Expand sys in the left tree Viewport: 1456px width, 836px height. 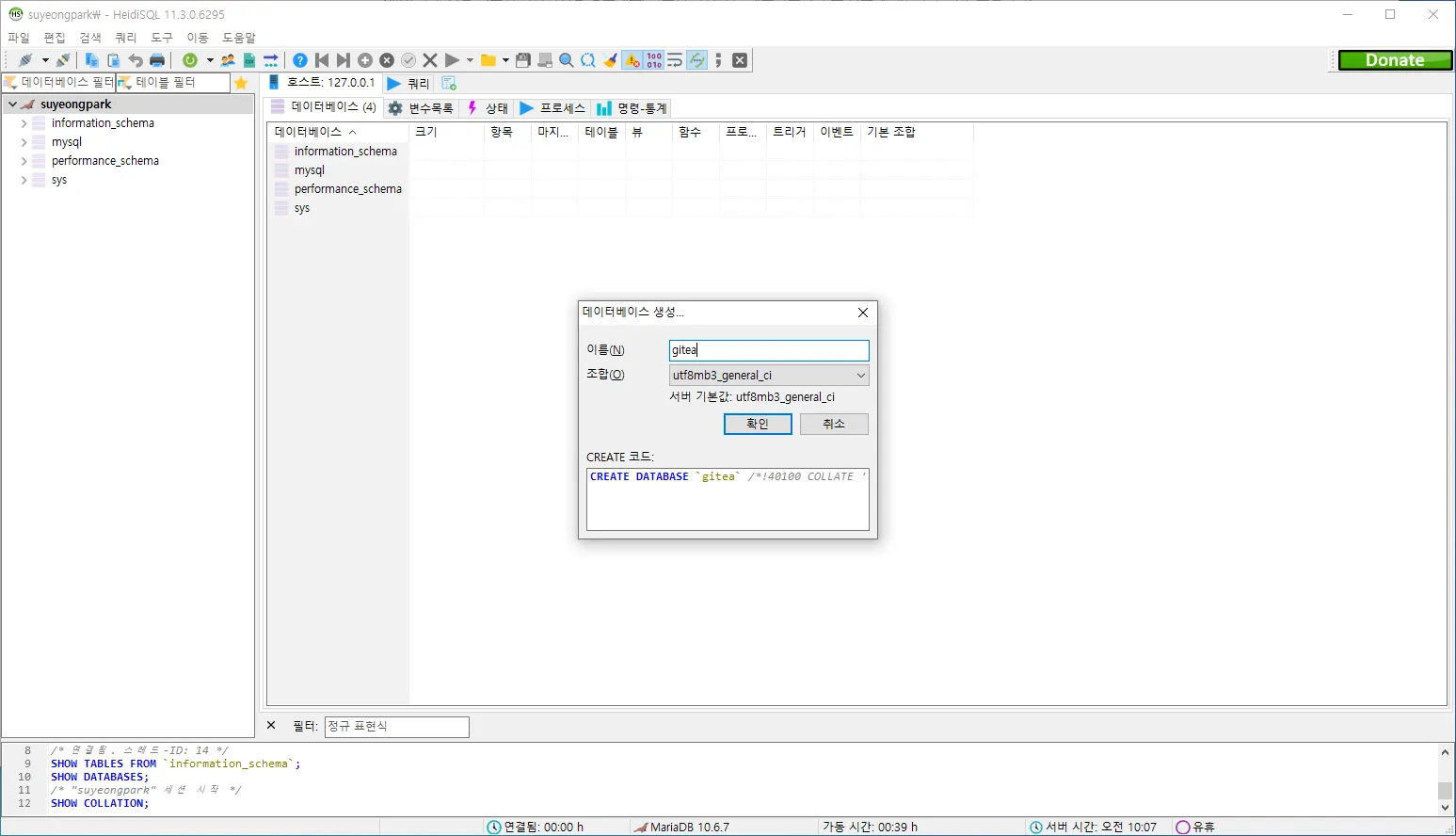click(24, 180)
